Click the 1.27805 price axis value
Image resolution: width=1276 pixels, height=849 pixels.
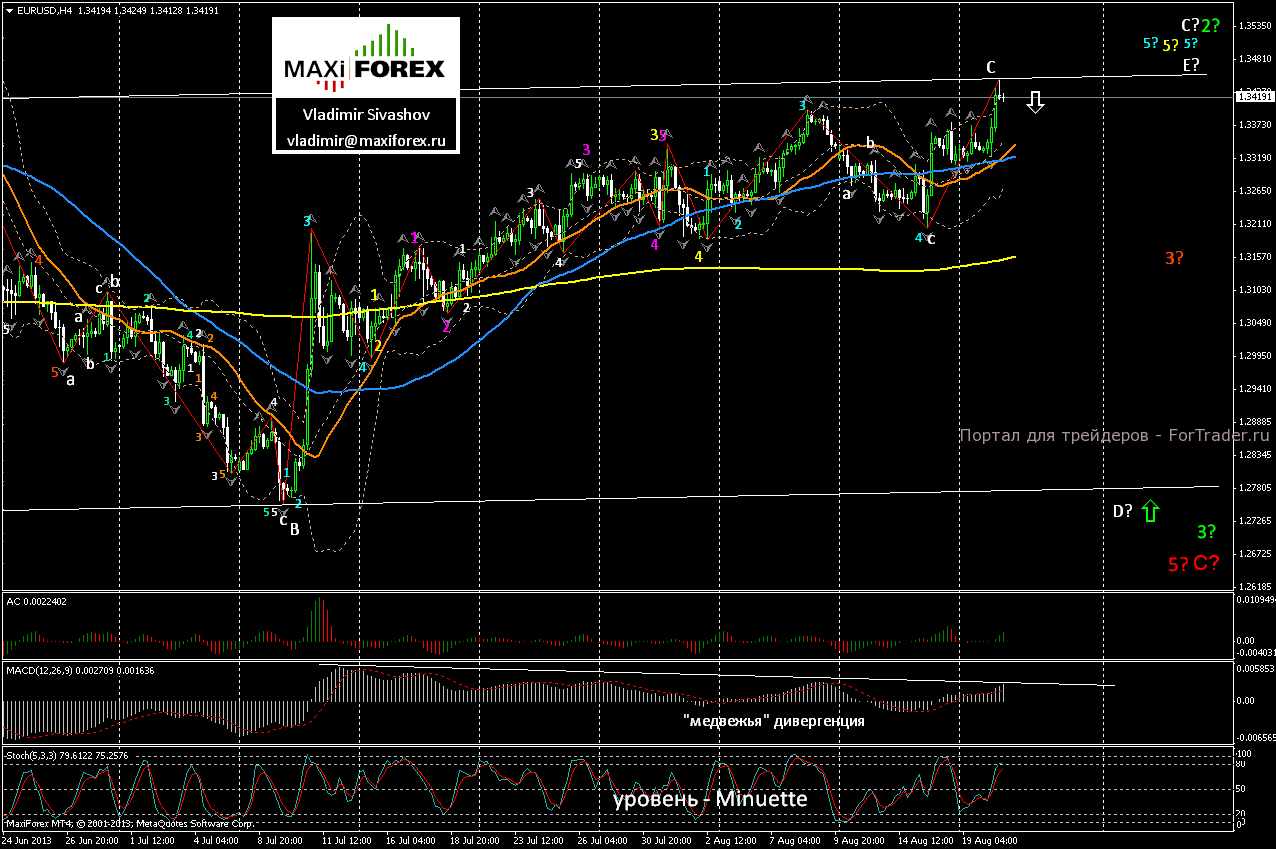(x=1255, y=487)
